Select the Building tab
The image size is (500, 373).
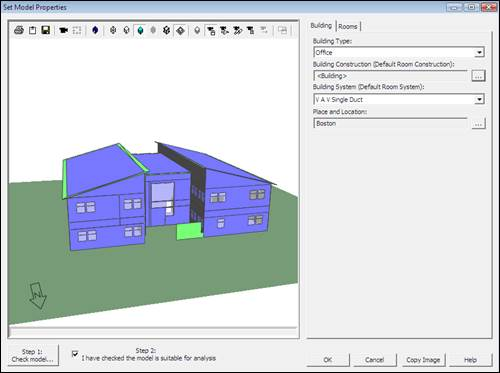coord(321,26)
